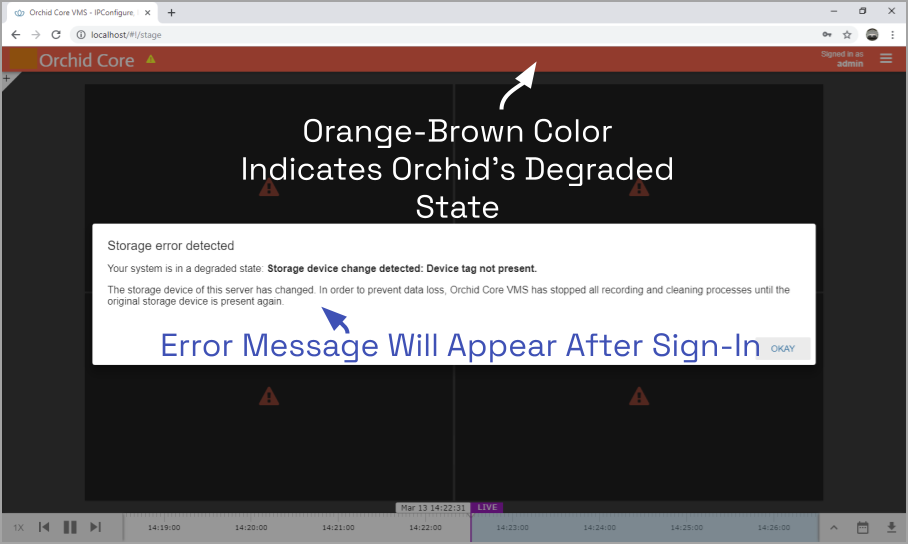Screen dimensions: 908x544
Task: Select the Orchid Core VMS tab
Action: pyautogui.click(x=81, y=12)
